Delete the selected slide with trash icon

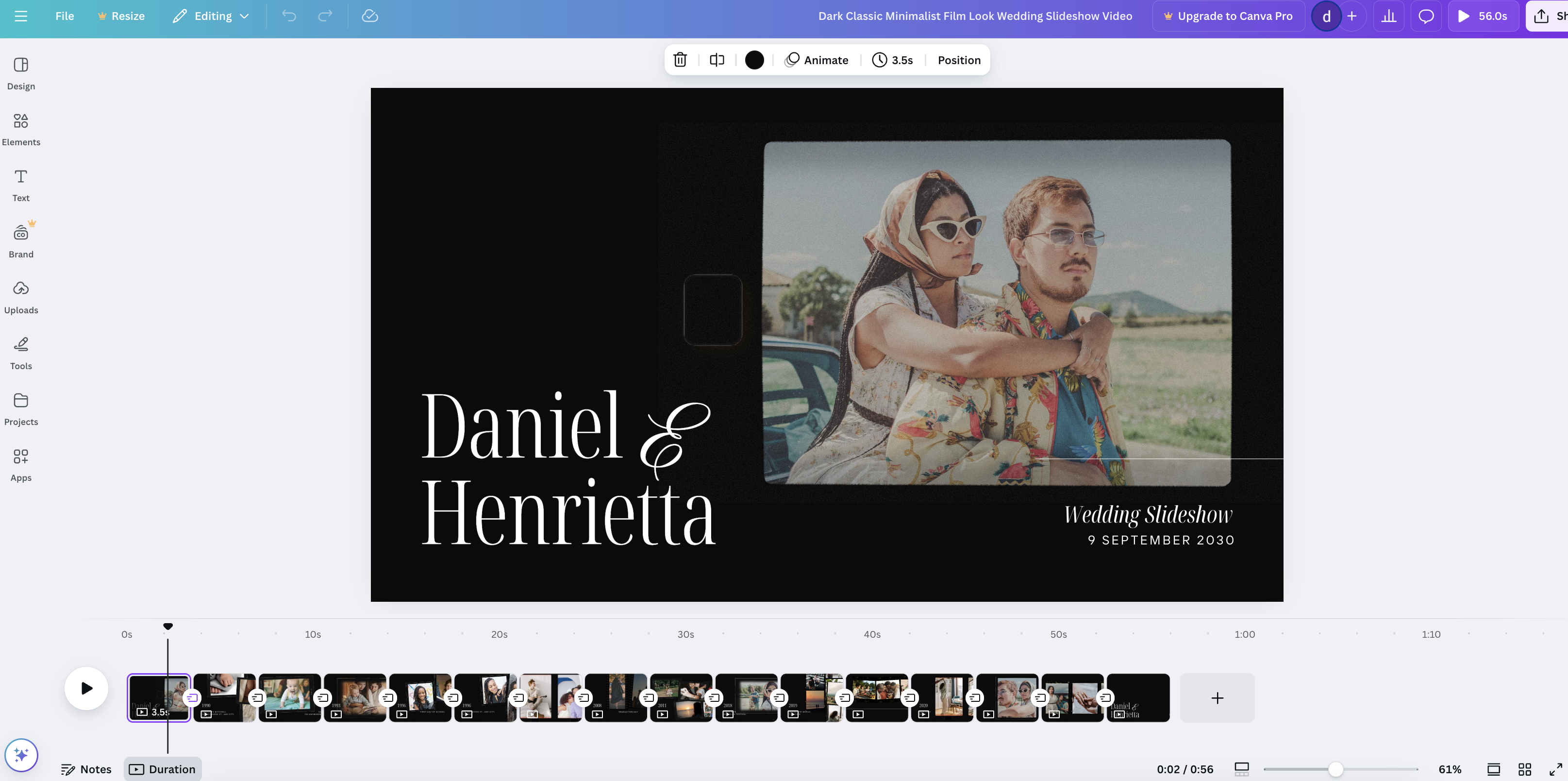[680, 60]
